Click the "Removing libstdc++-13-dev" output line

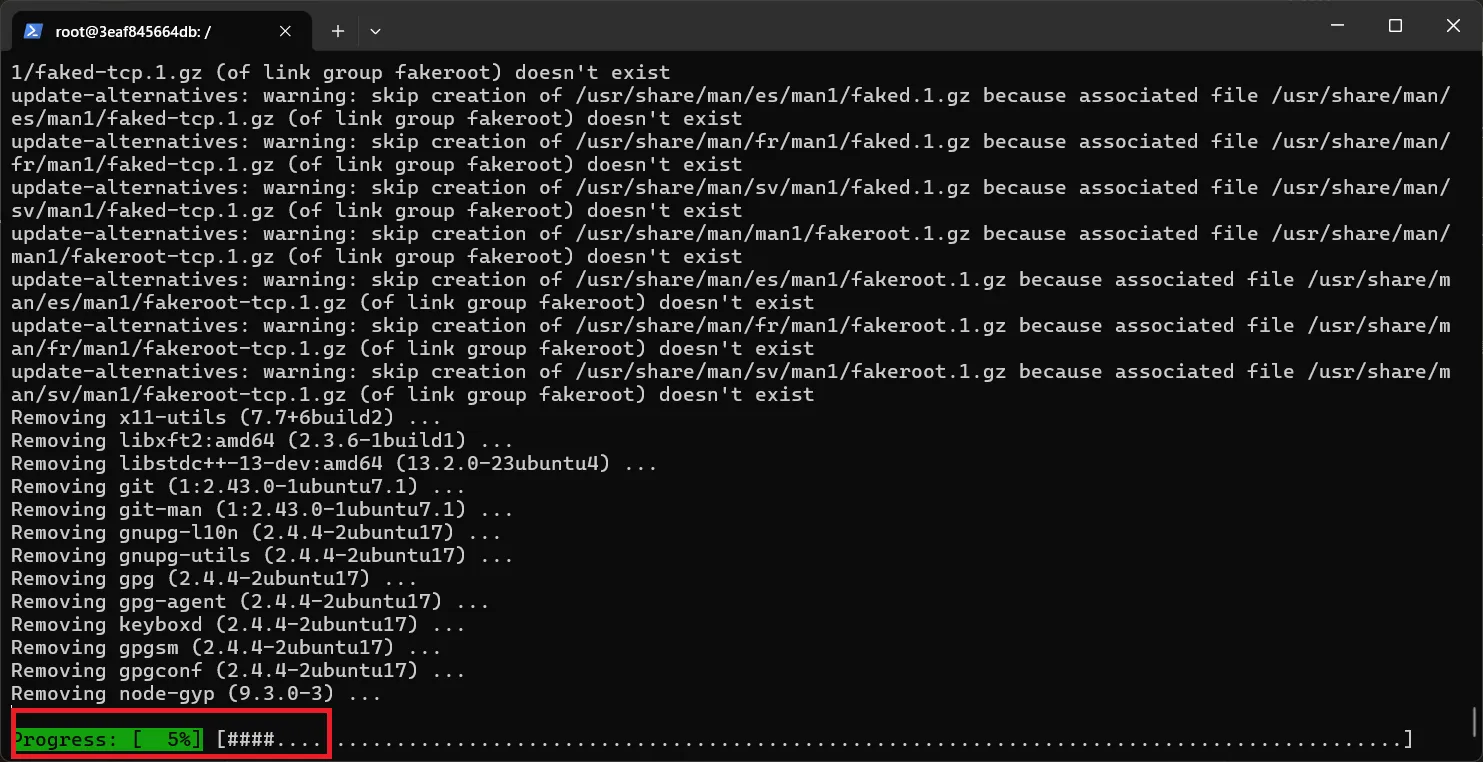334,464
